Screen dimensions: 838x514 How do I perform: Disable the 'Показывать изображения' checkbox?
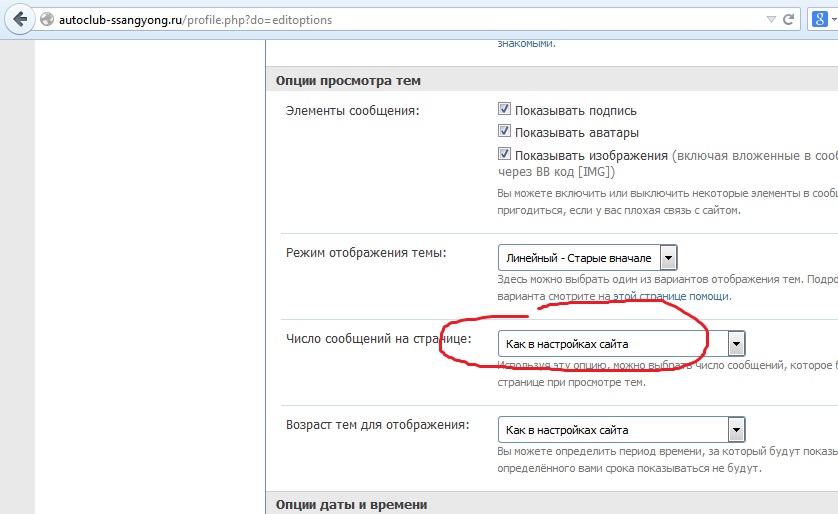click(505, 155)
